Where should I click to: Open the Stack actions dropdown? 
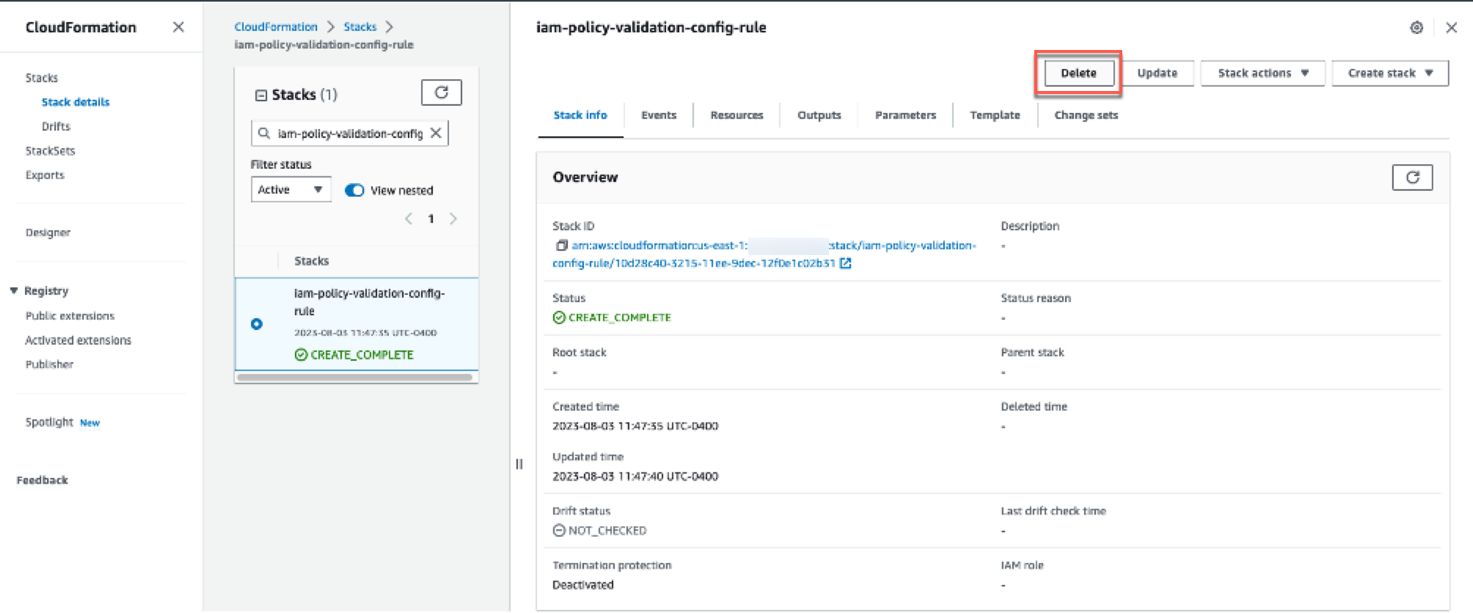[x=1262, y=72]
